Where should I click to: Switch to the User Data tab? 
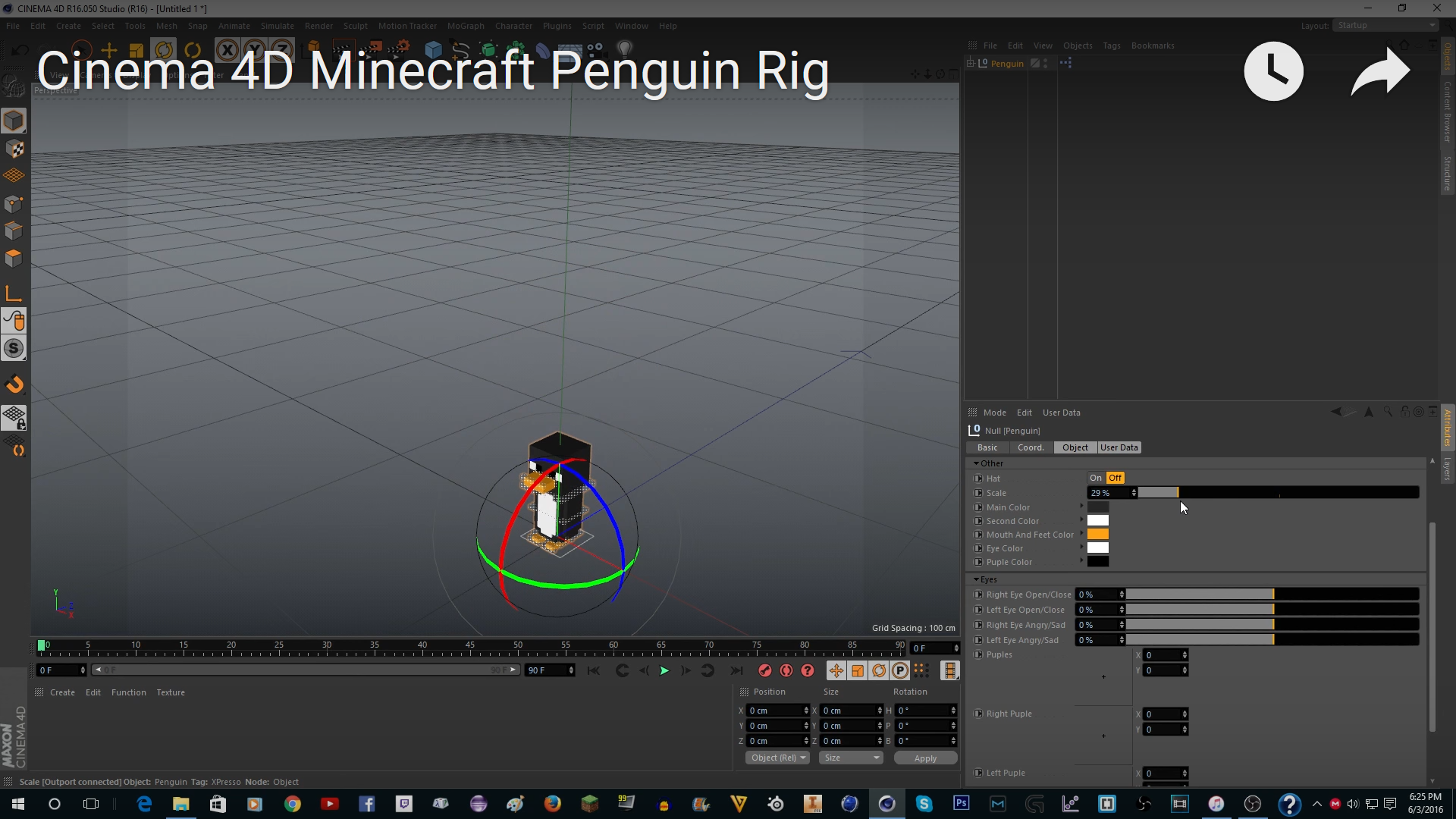coord(1119,447)
